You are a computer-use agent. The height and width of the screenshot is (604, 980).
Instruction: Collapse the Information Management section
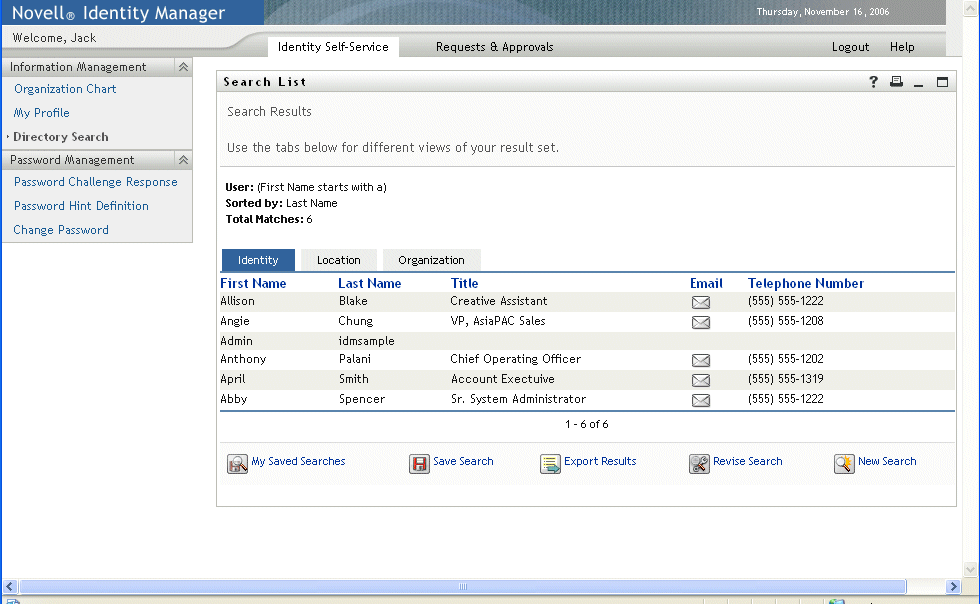pyautogui.click(x=183, y=67)
